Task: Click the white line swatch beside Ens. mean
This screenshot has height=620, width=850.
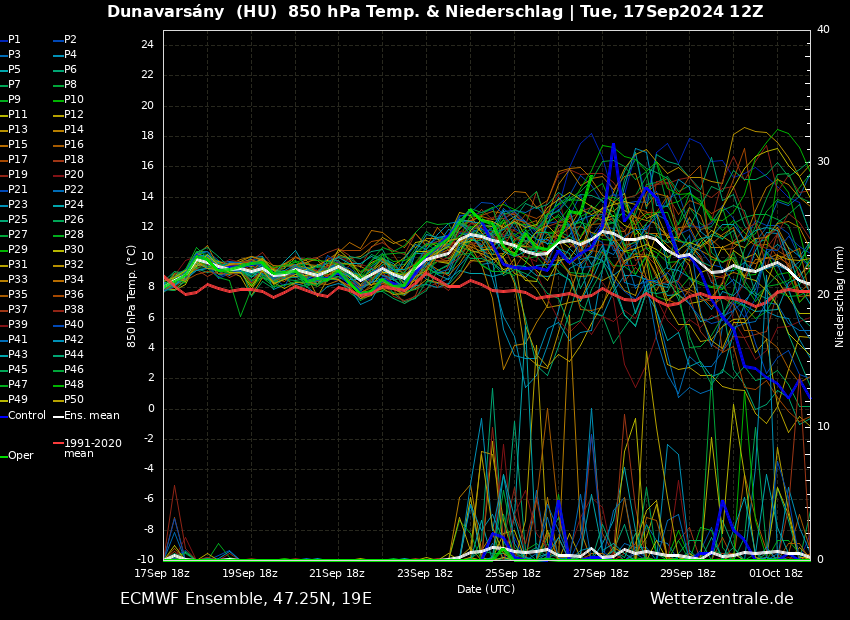Action: pos(58,416)
